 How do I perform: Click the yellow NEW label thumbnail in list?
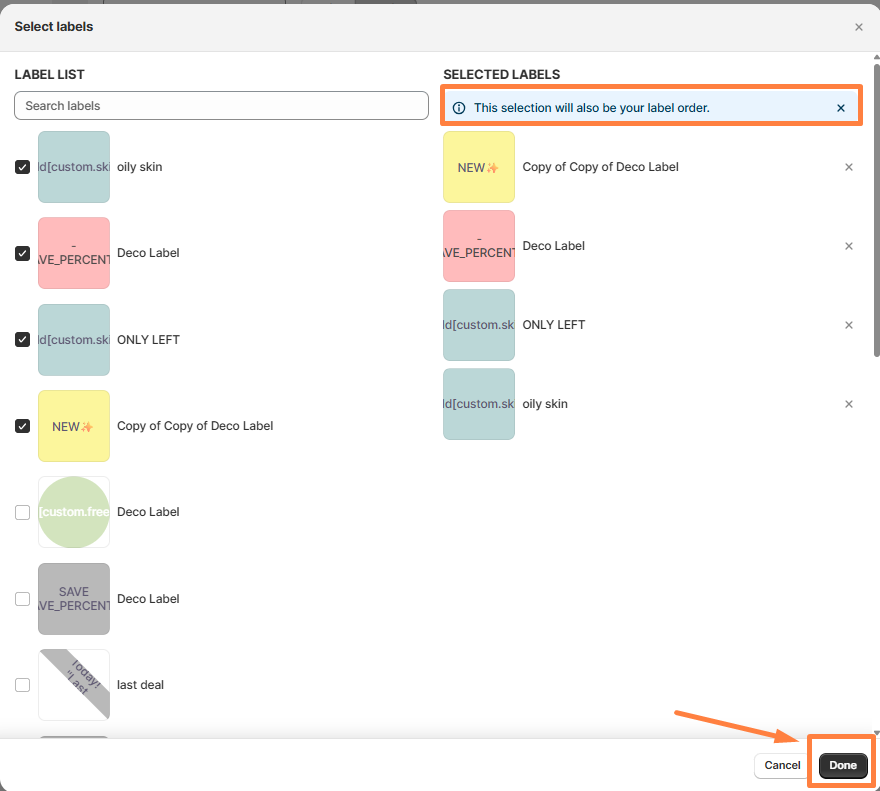coord(74,426)
